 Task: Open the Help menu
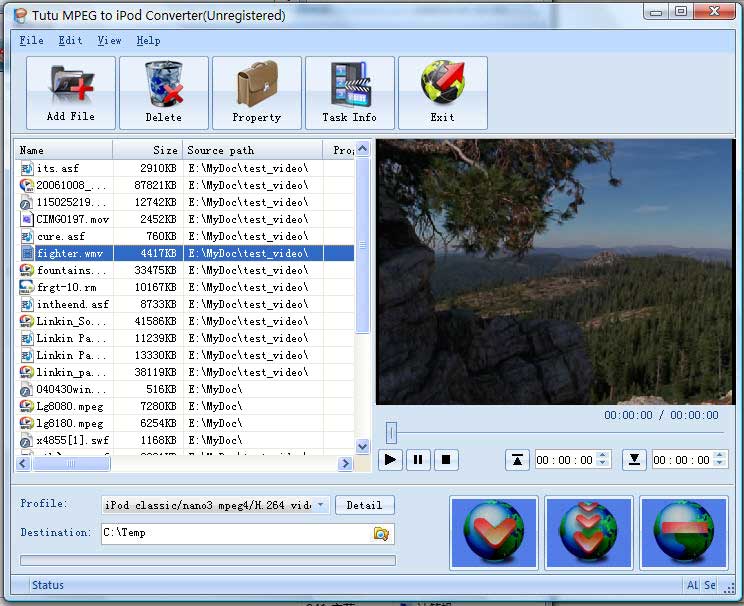(x=148, y=41)
